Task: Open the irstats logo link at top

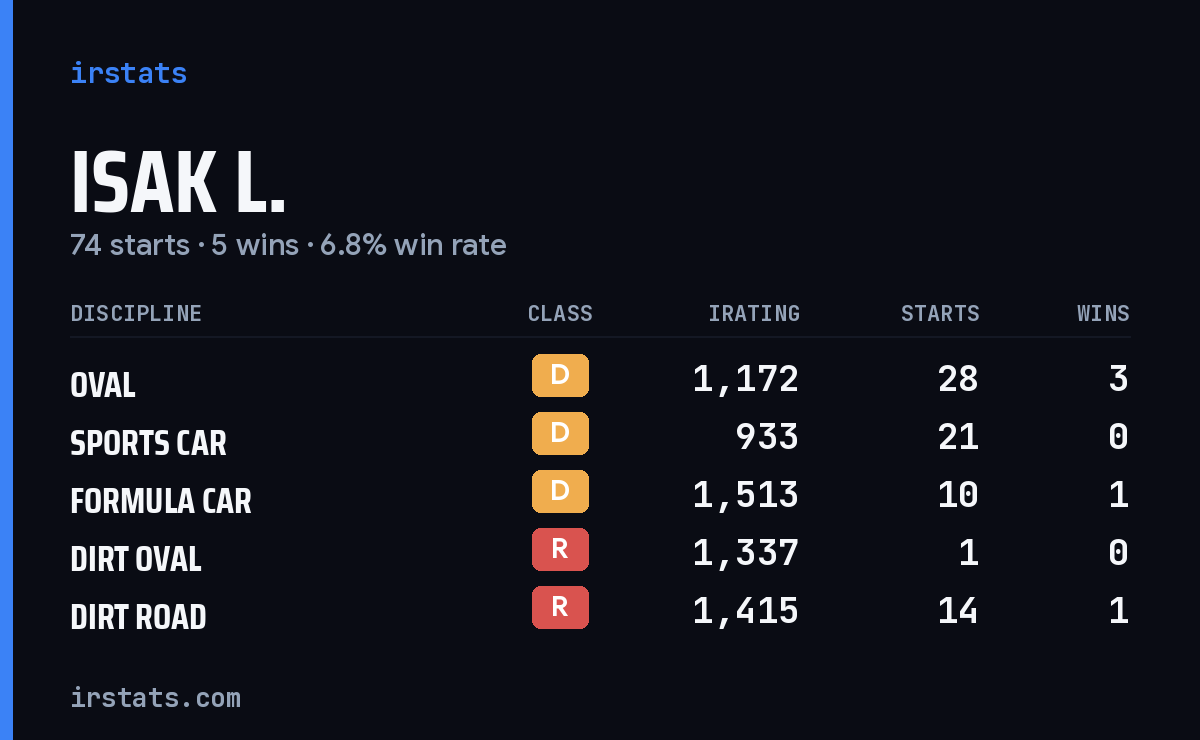Action: pos(129,73)
